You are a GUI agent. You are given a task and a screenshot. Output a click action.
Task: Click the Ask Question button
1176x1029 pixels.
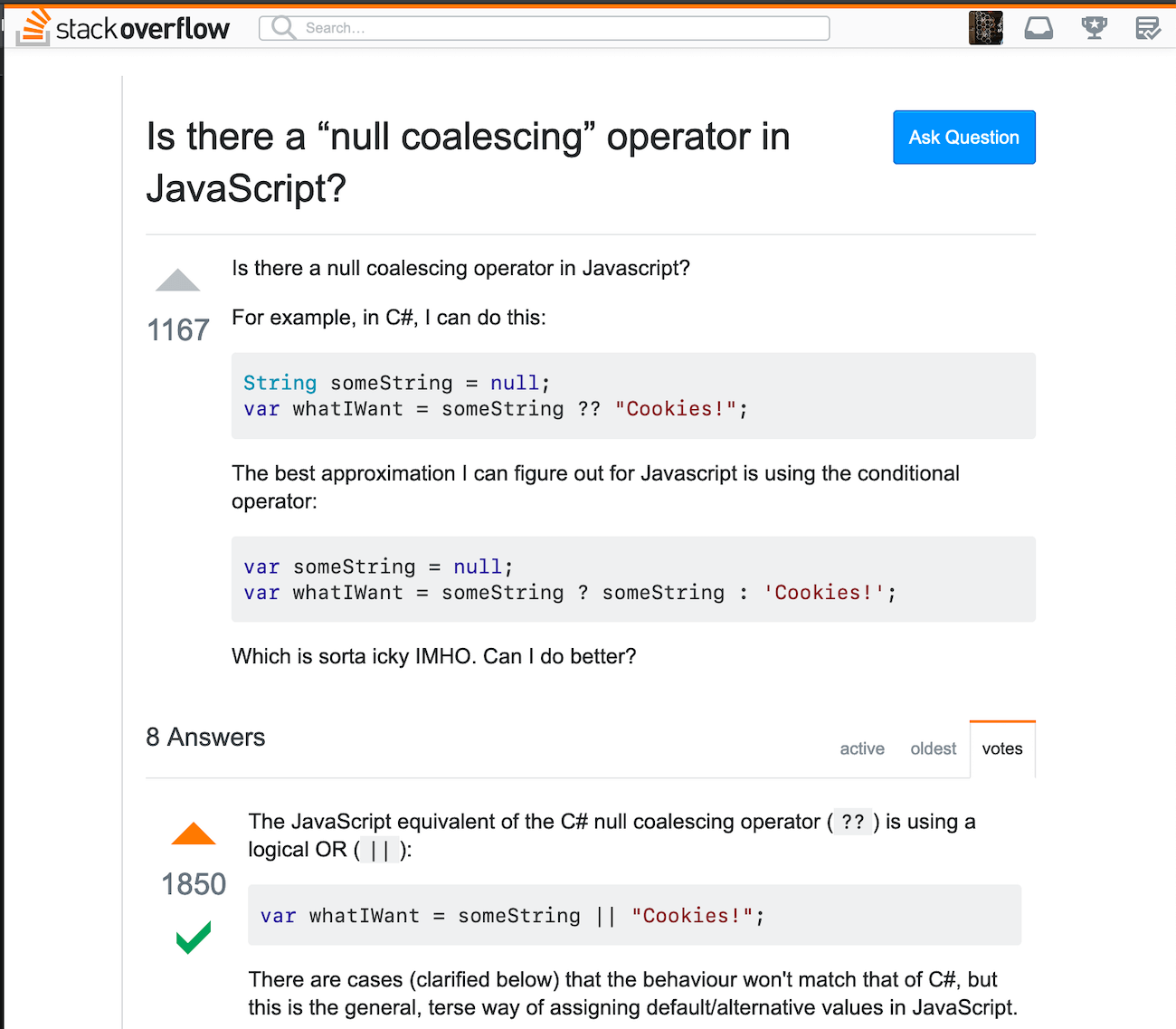tap(963, 137)
